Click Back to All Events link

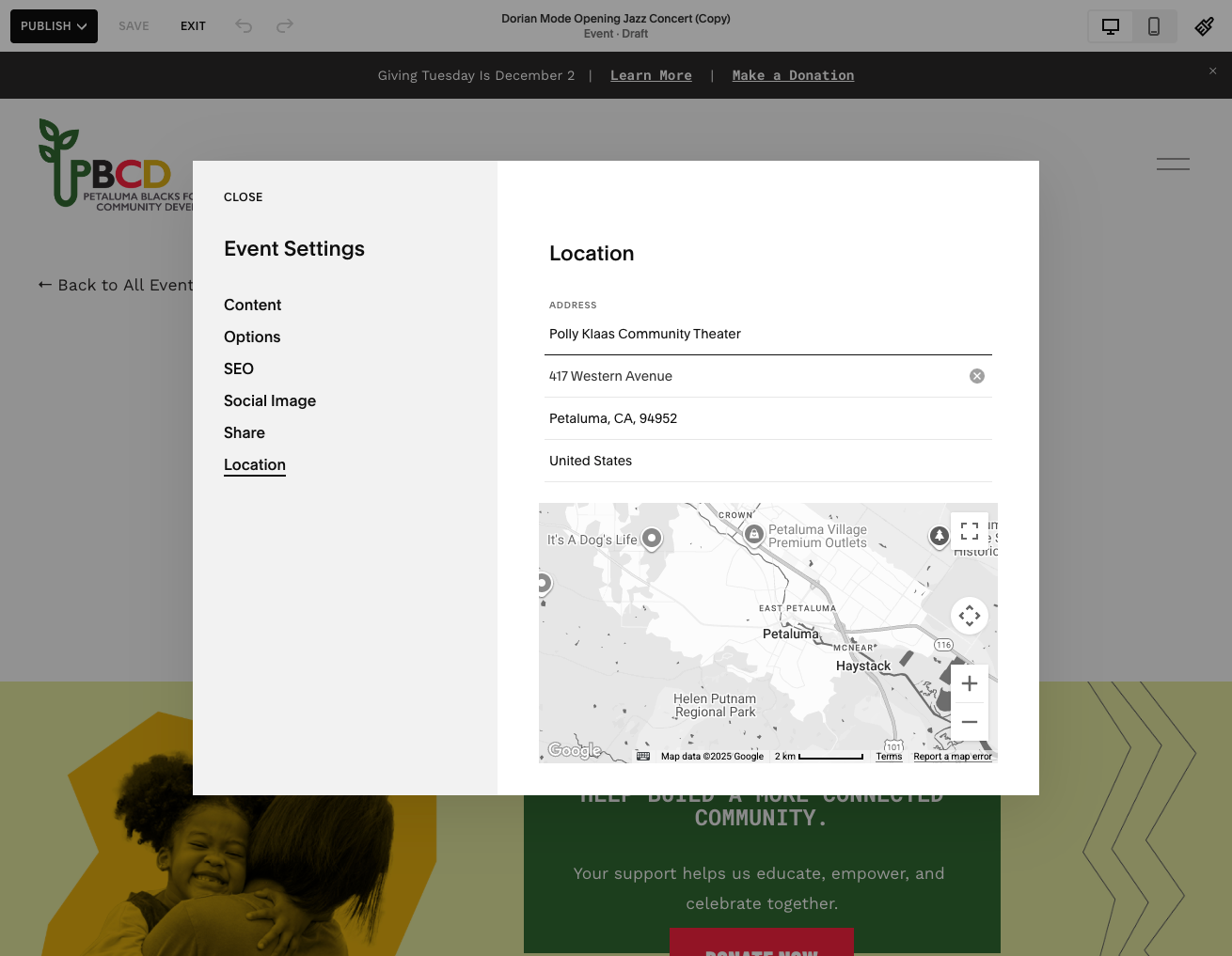pos(116,285)
